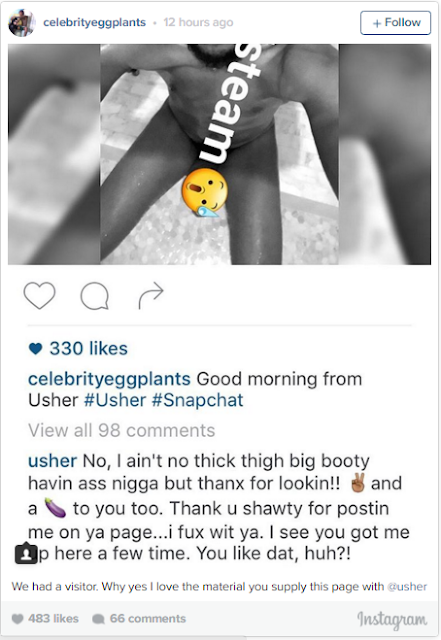
Task: Click the celebrityeggplants profile avatar
Action: pyautogui.click(x=21, y=22)
